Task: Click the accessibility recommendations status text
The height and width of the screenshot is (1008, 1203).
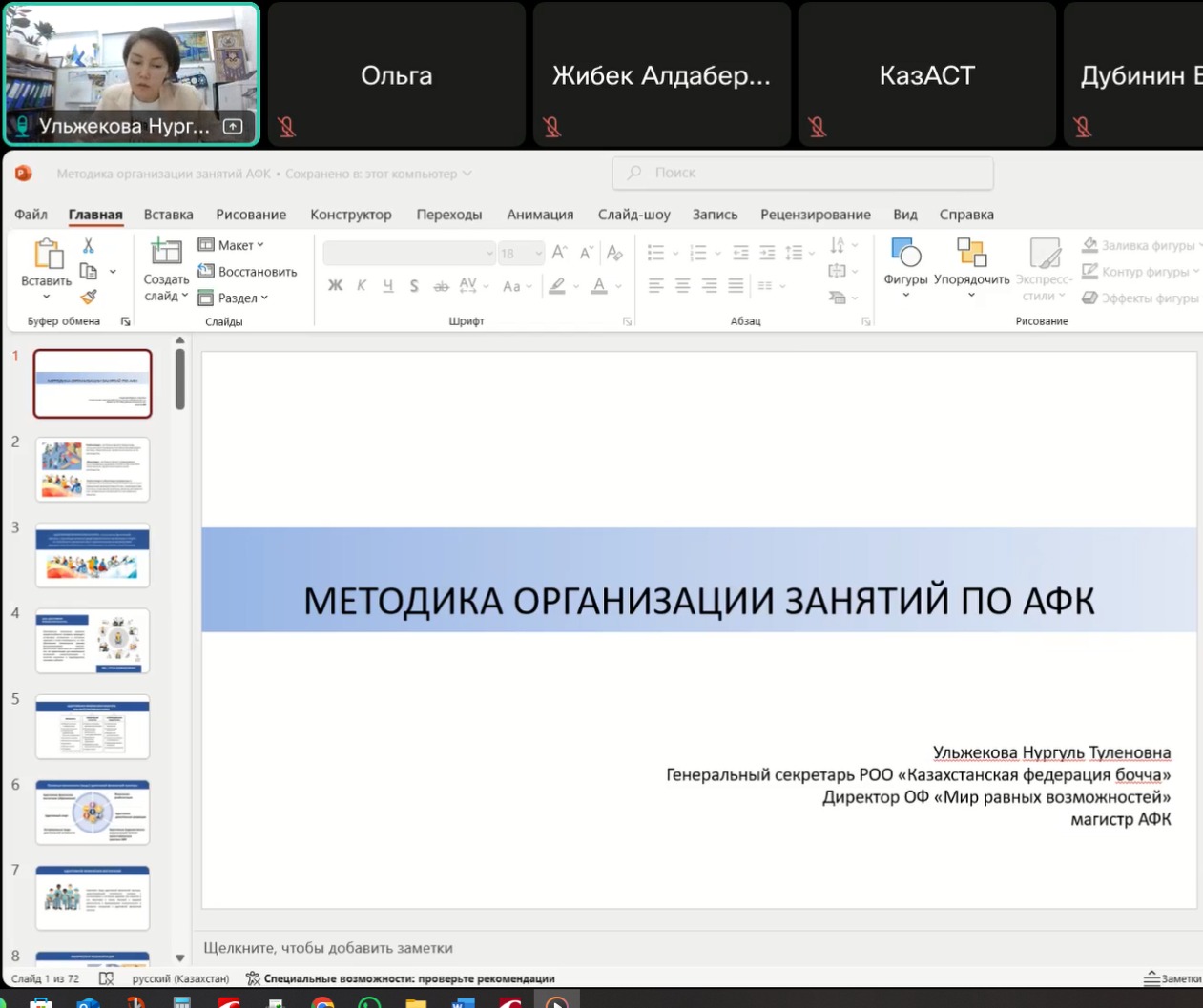Action: [x=408, y=978]
